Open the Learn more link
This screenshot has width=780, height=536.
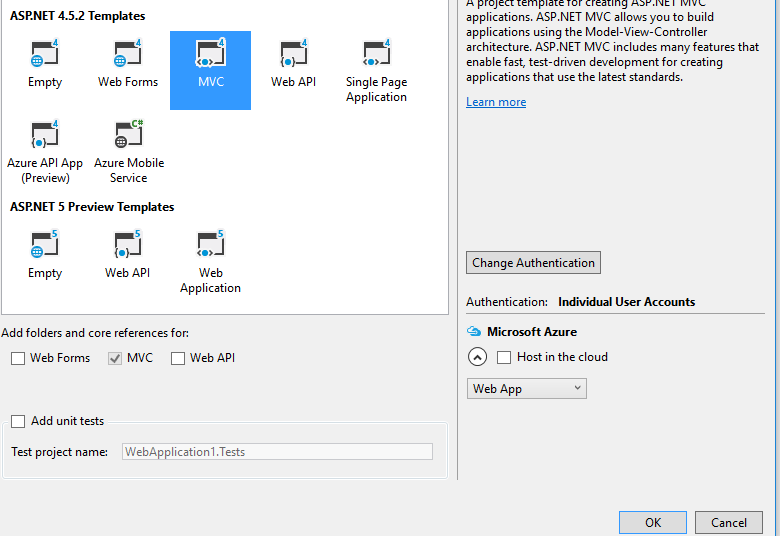click(496, 102)
